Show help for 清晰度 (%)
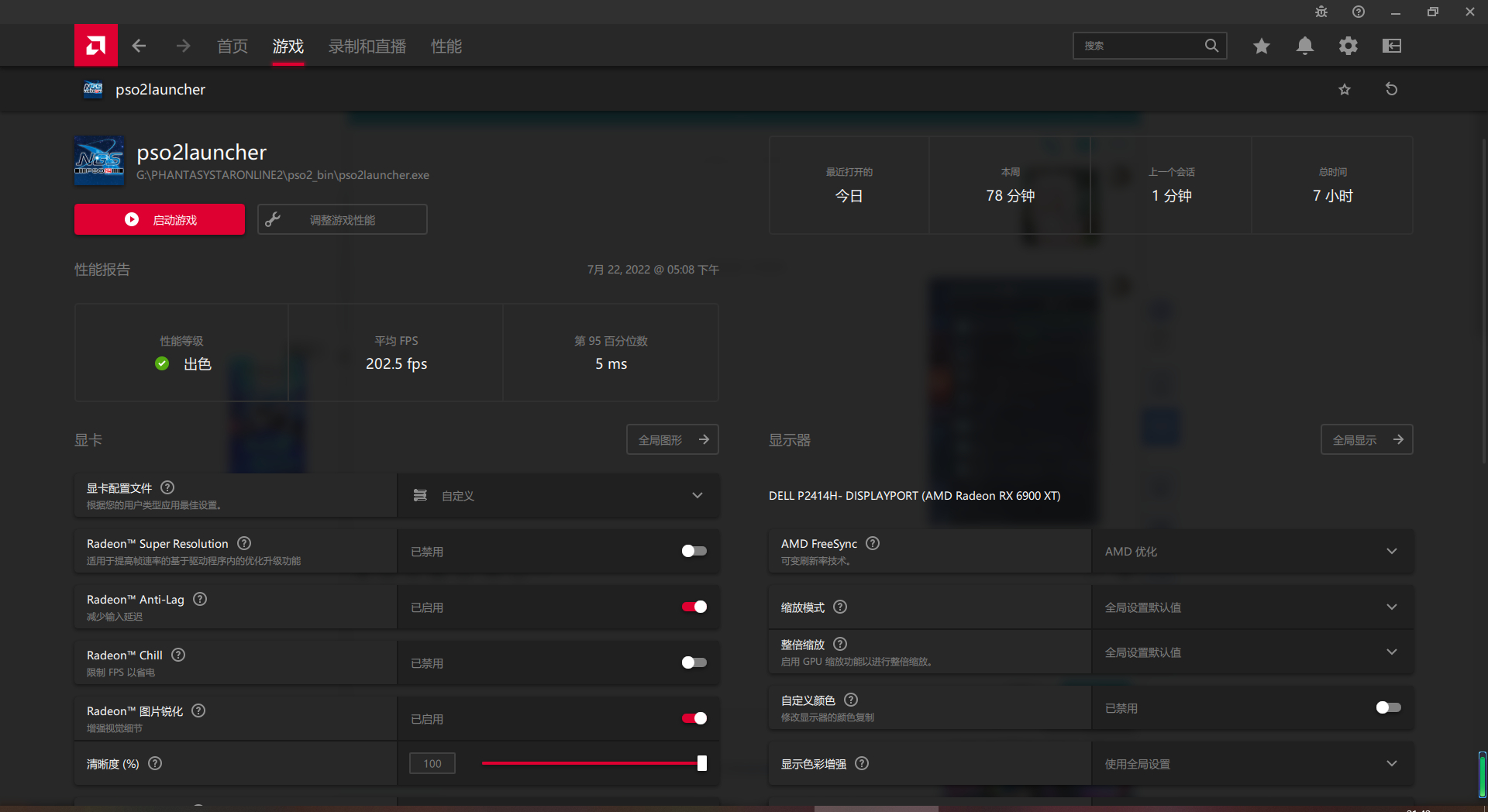1488x812 pixels. click(155, 763)
